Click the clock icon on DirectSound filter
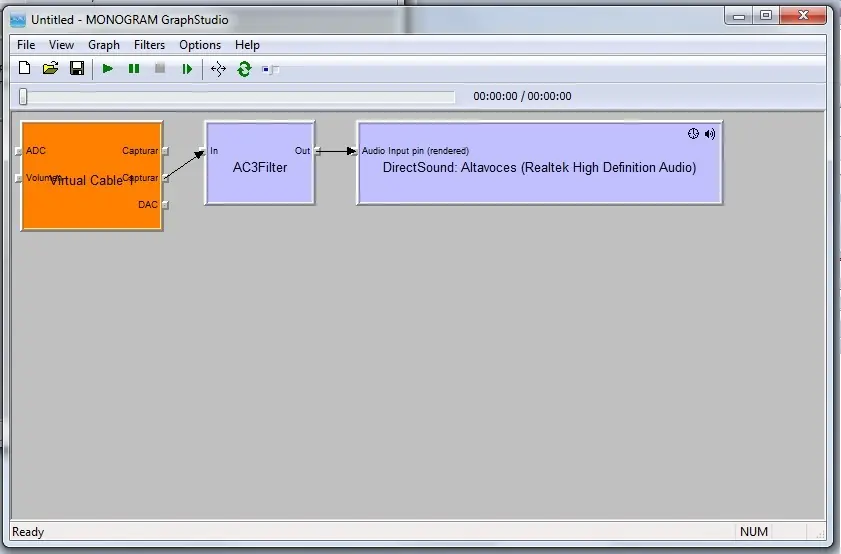 point(694,134)
